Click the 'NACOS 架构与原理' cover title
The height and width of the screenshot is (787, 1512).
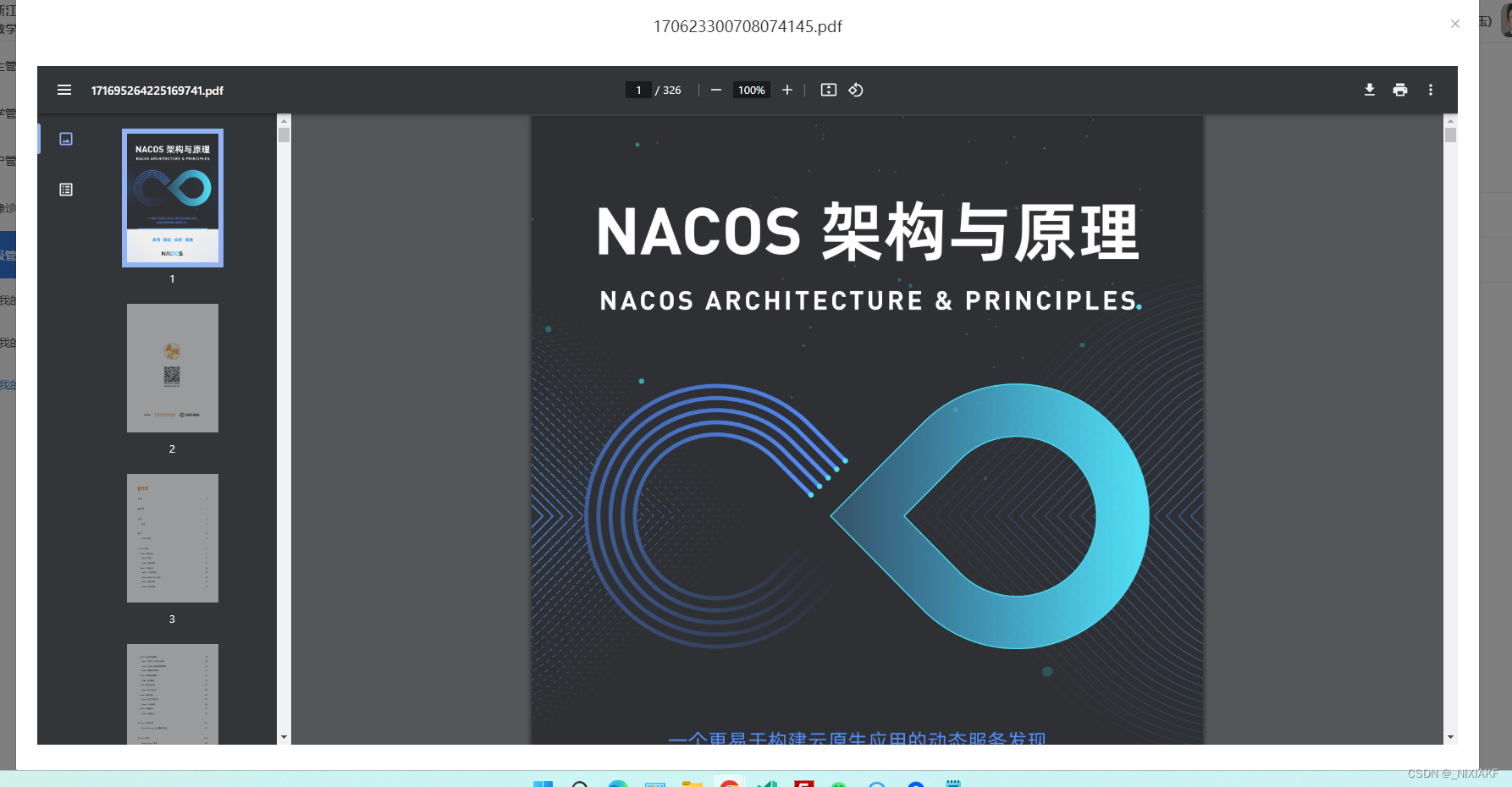click(868, 232)
